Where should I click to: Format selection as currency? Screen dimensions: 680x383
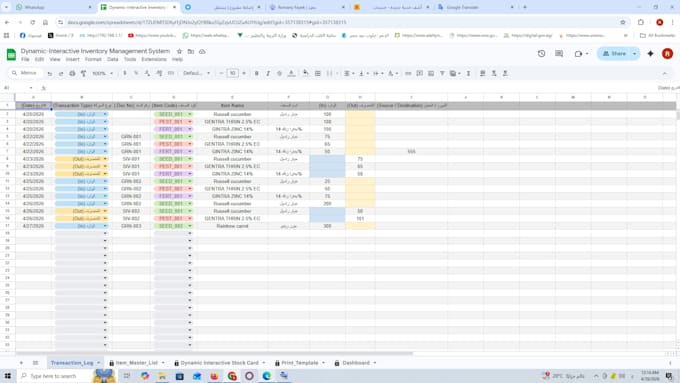click(124, 73)
